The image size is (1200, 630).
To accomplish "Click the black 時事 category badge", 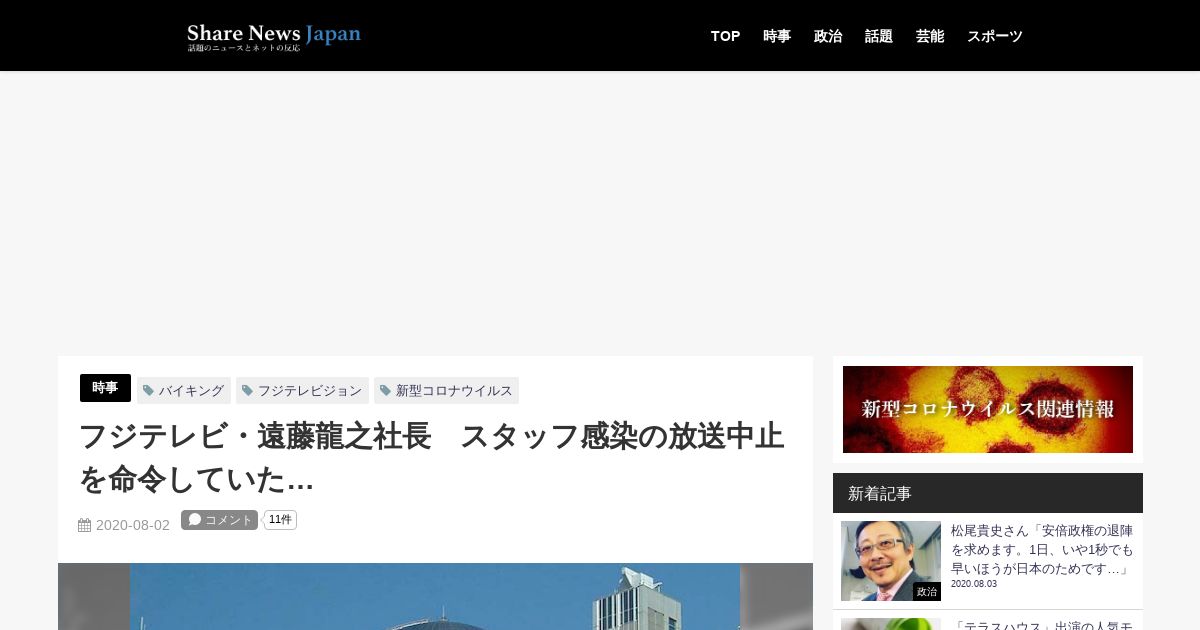I will tap(105, 388).
